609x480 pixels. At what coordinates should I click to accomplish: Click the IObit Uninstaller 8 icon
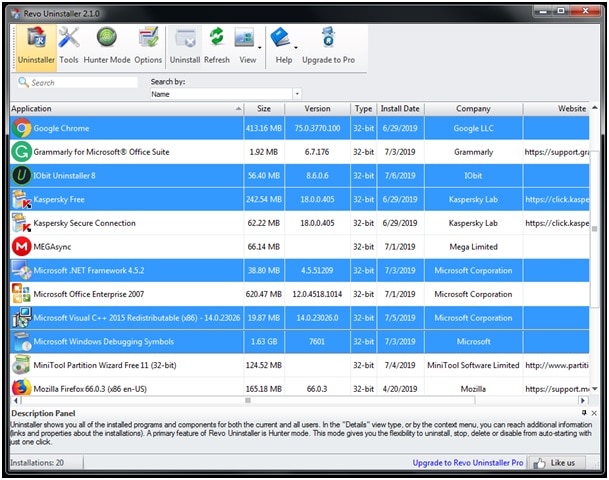click(22, 176)
